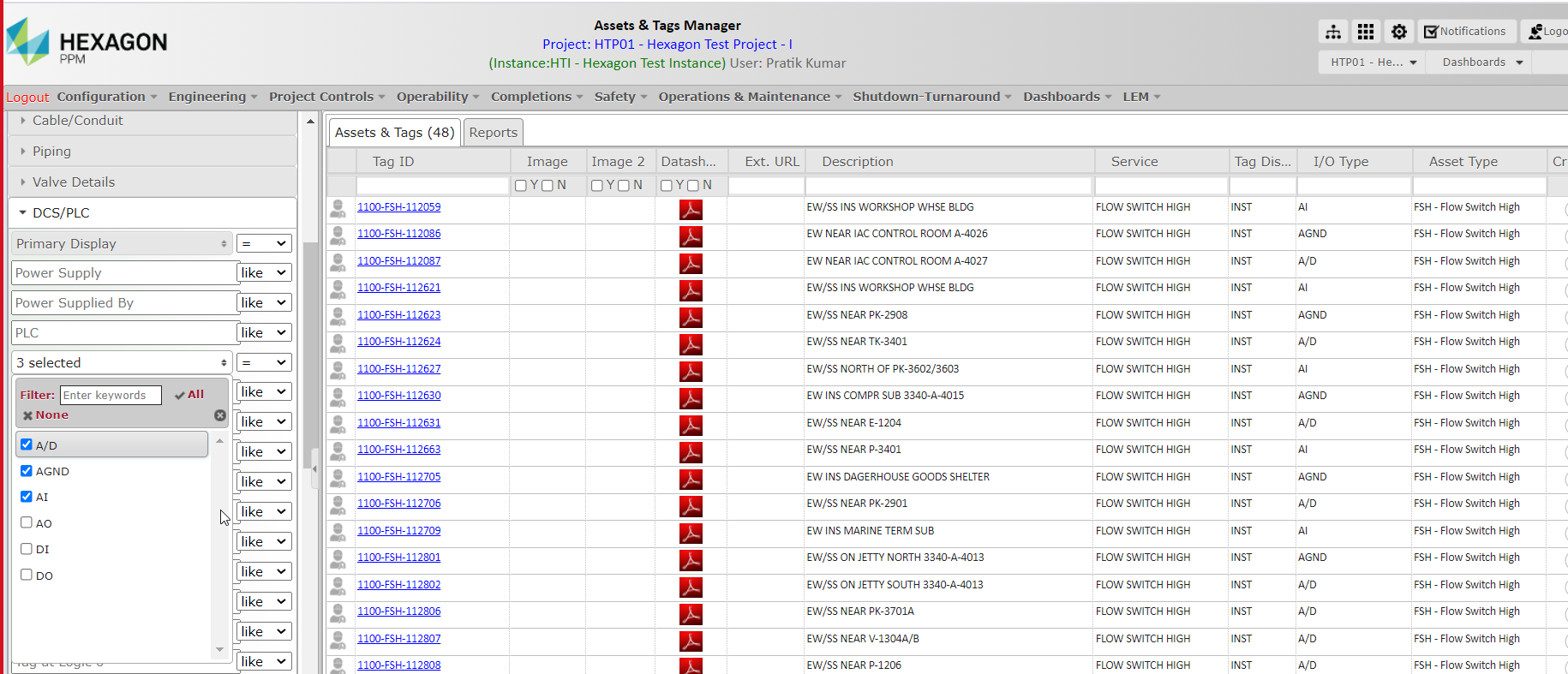1568x674 pixels.
Task: Open PDF datasheet for 1100-FSH-112087
Action: tap(691, 264)
